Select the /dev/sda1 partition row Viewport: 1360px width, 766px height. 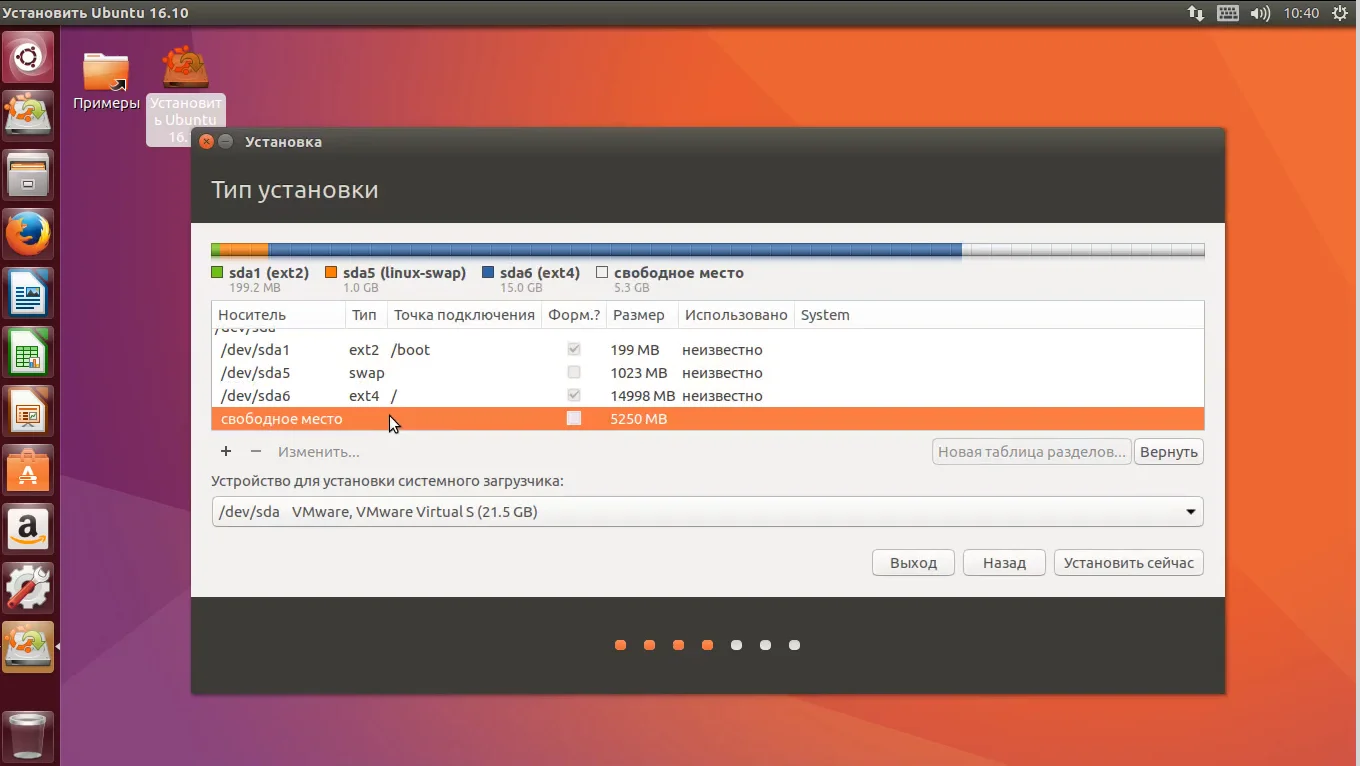708,350
